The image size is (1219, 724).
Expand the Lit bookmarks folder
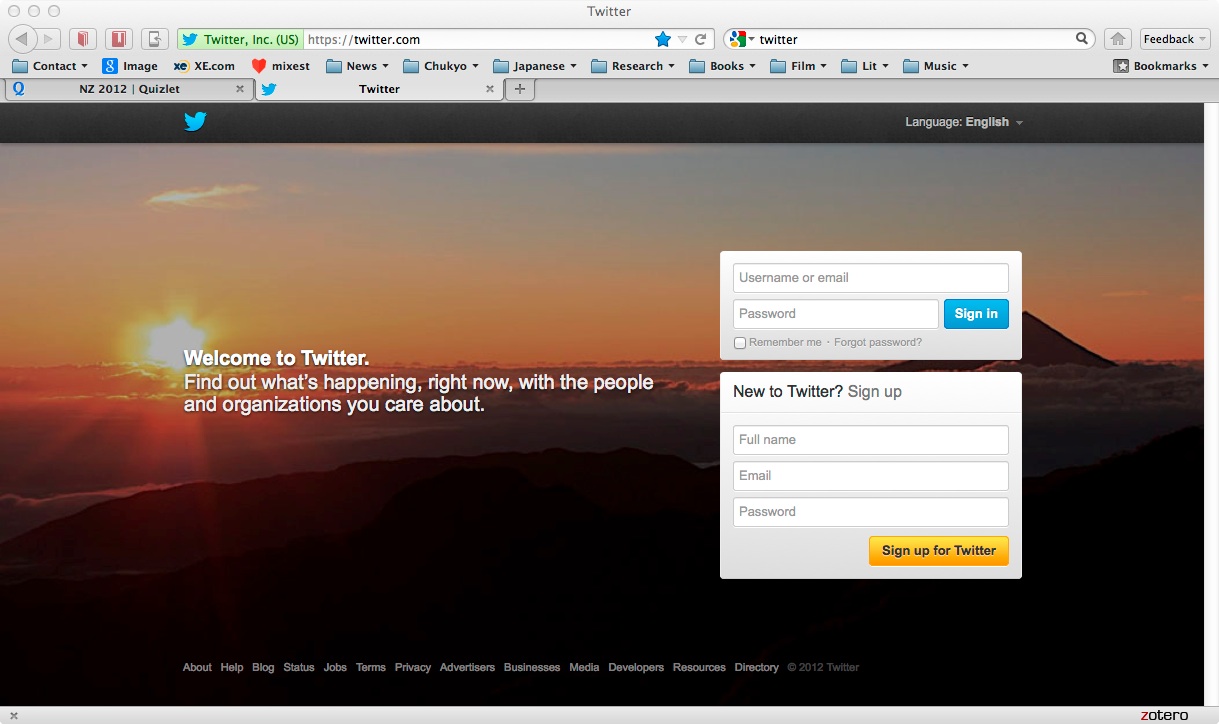865,66
